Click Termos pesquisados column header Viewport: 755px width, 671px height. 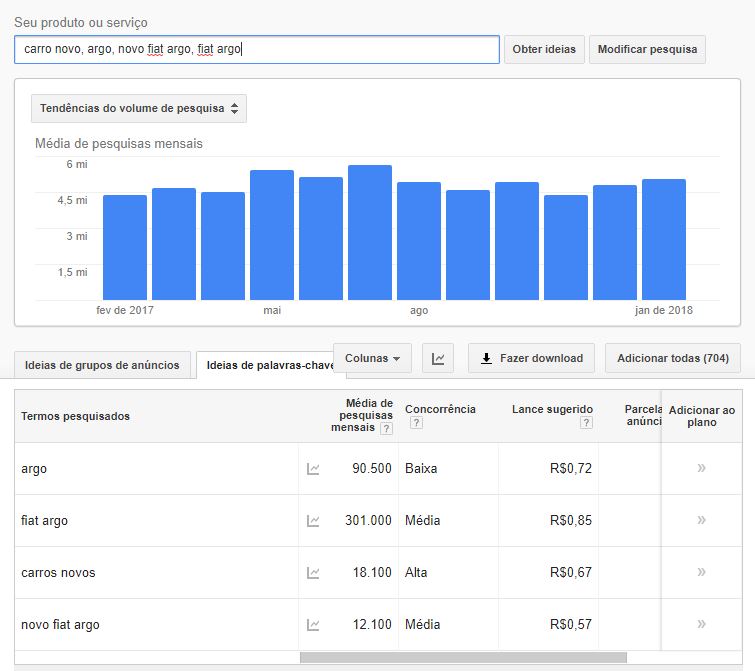pos(75,416)
